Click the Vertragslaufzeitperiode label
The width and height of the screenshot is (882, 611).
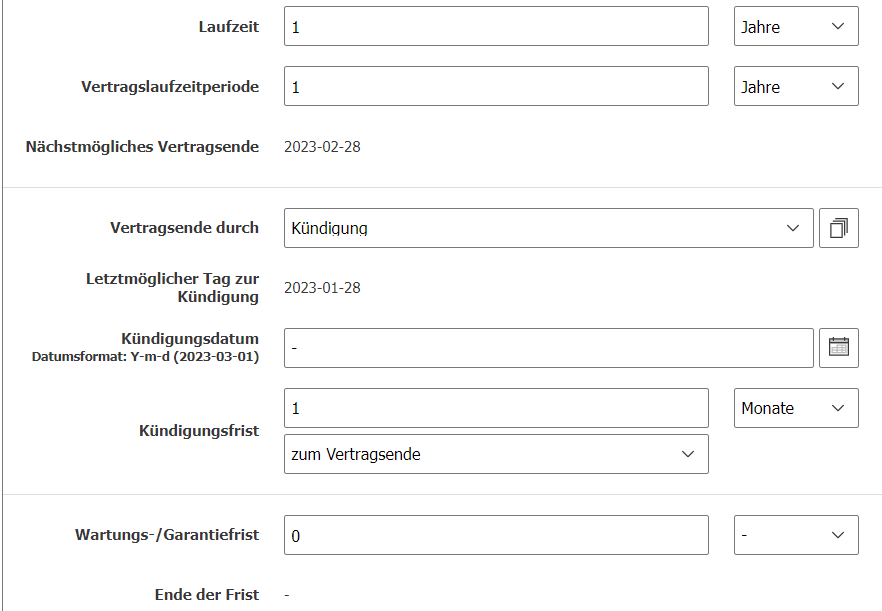click(170, 86)
